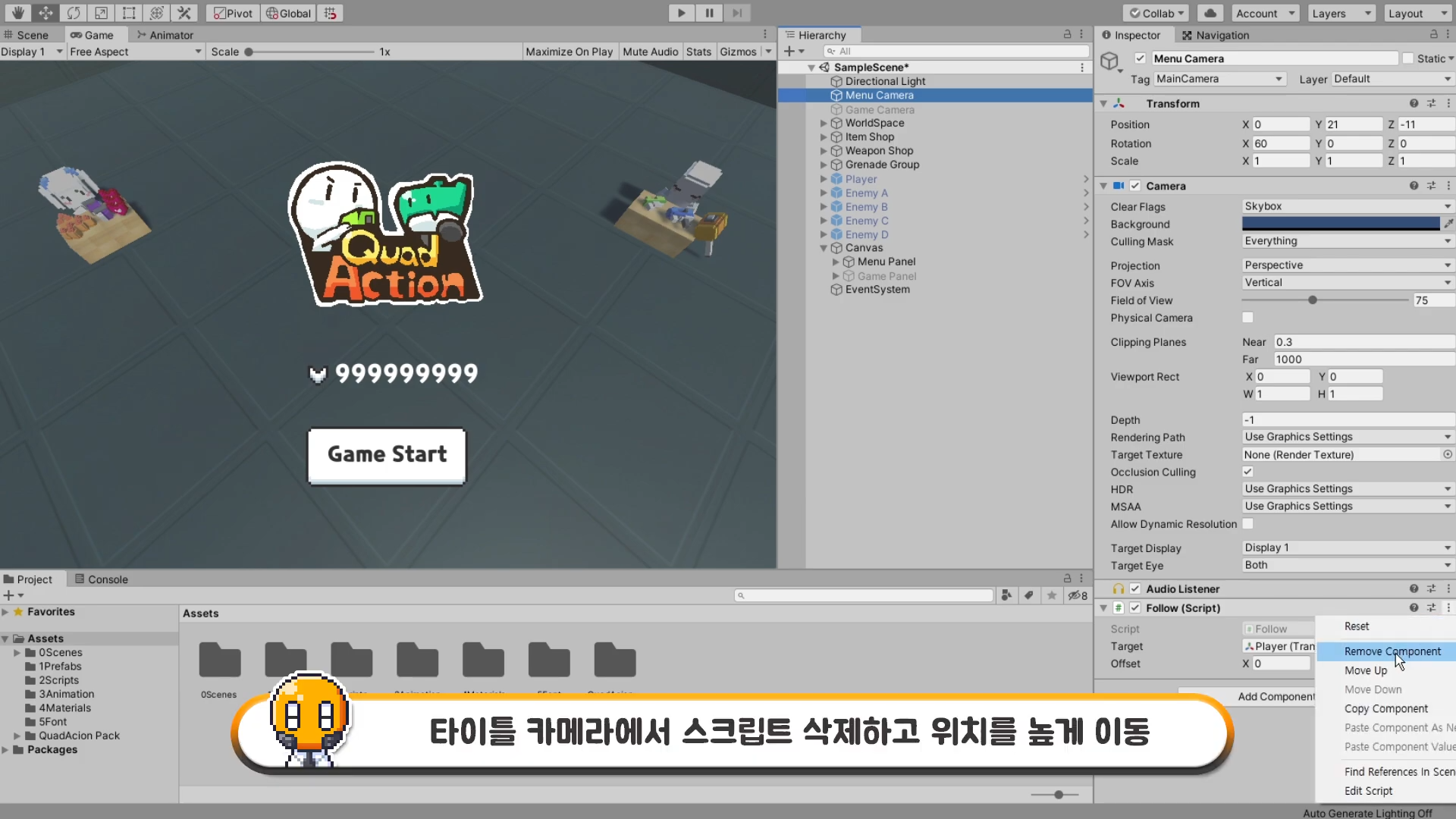The image size is (1456, 819).
Task: Open the cloud services panel
Action: [x=1211, y=13]
